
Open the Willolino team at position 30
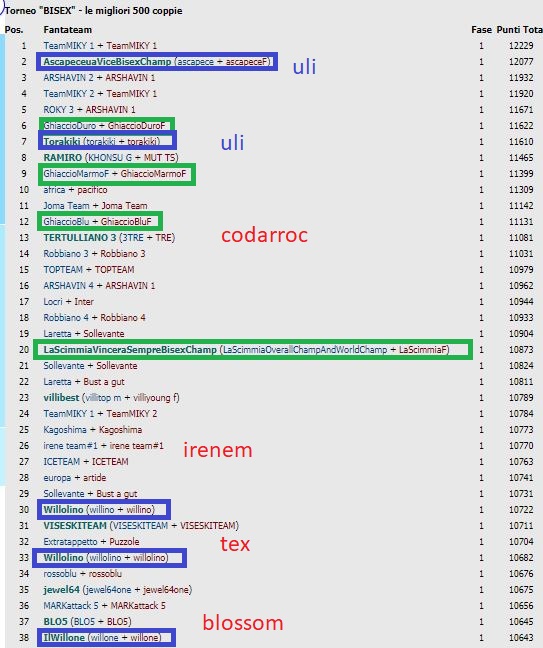coord(63,510)
